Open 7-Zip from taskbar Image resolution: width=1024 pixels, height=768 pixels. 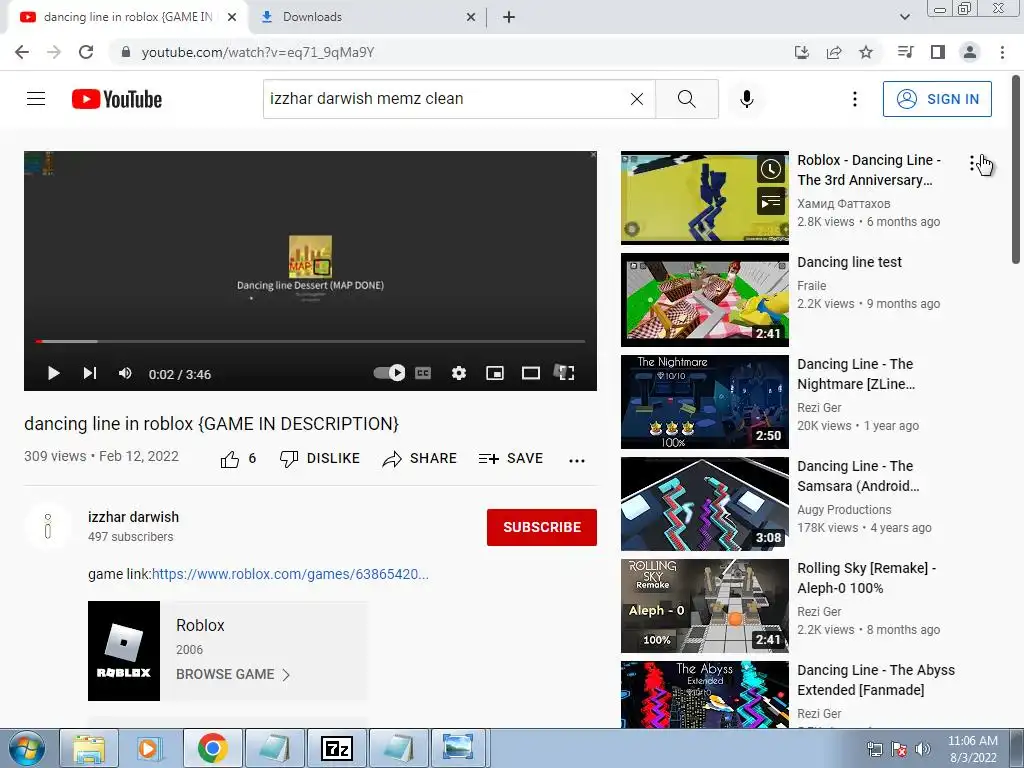(x=337, y=748)
